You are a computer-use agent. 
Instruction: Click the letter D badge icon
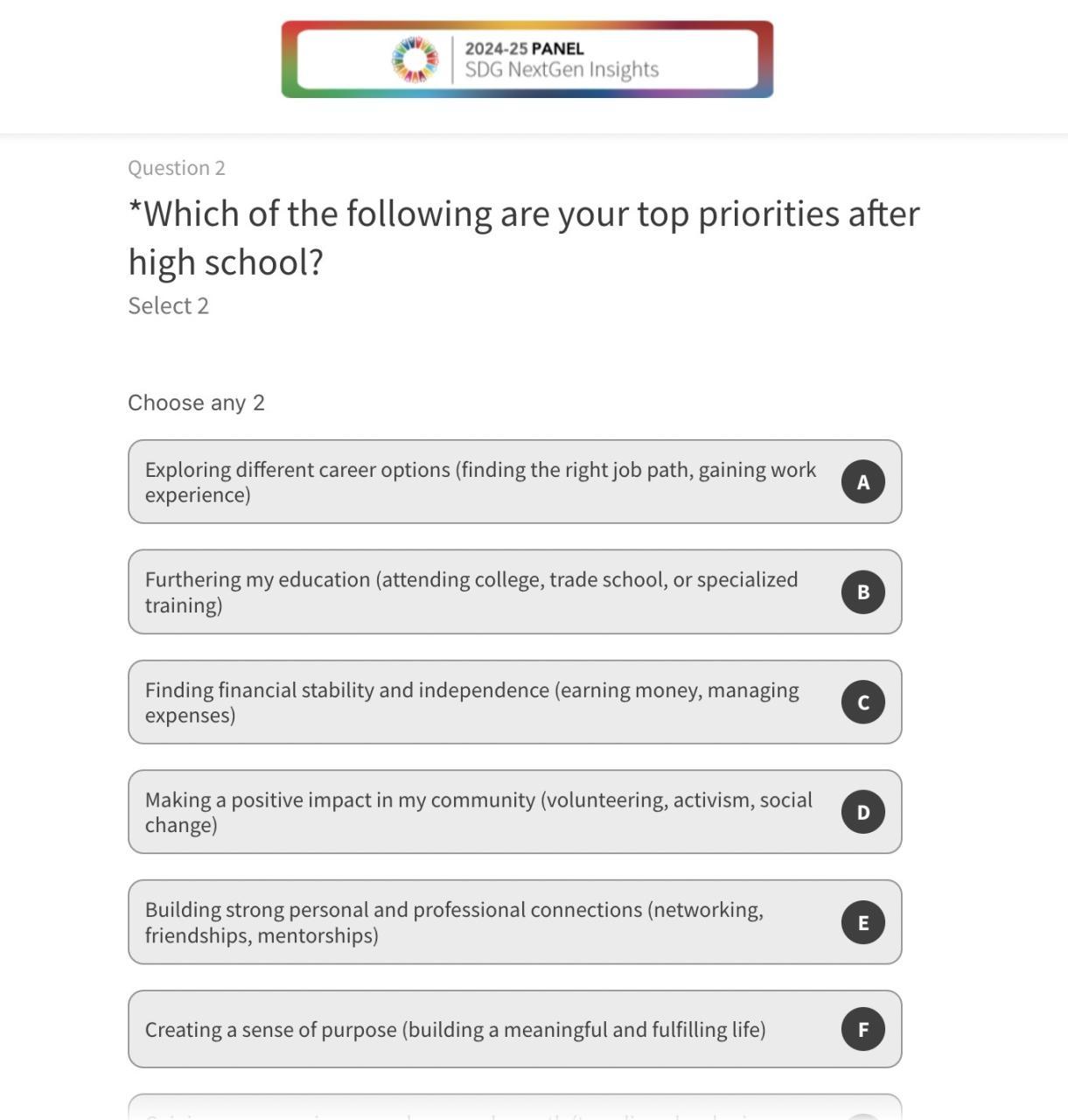pos(862,812)
